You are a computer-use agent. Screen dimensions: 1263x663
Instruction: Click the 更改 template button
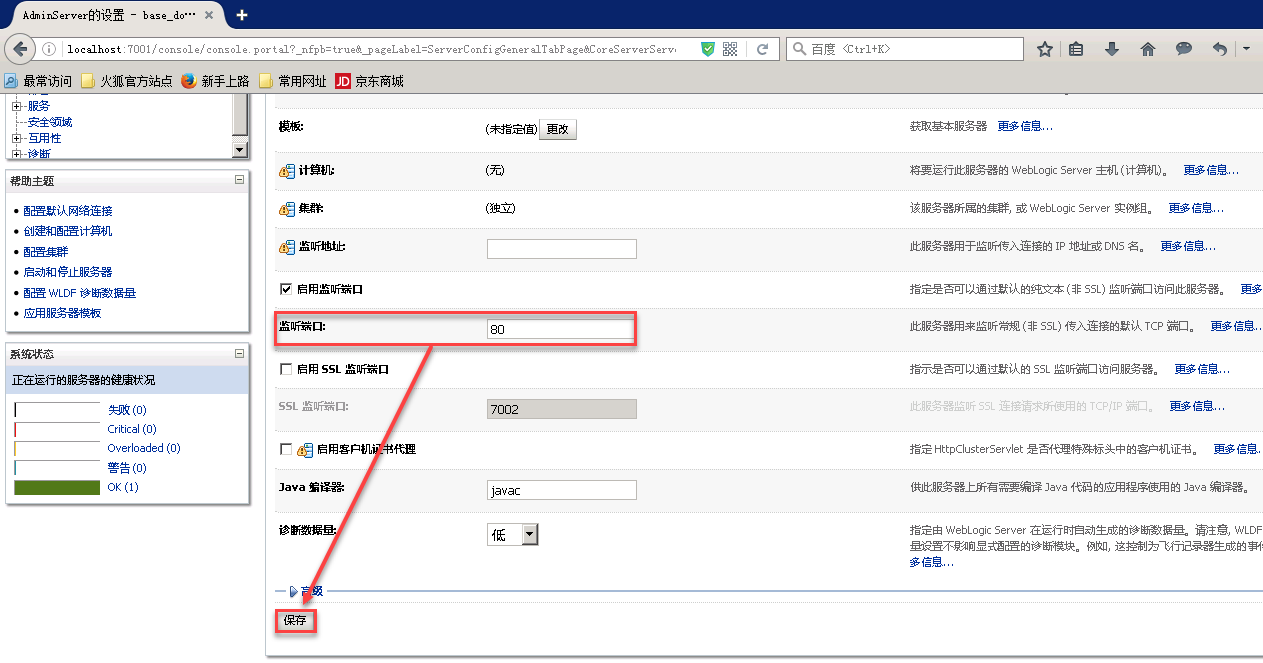[x=558, y=129]
